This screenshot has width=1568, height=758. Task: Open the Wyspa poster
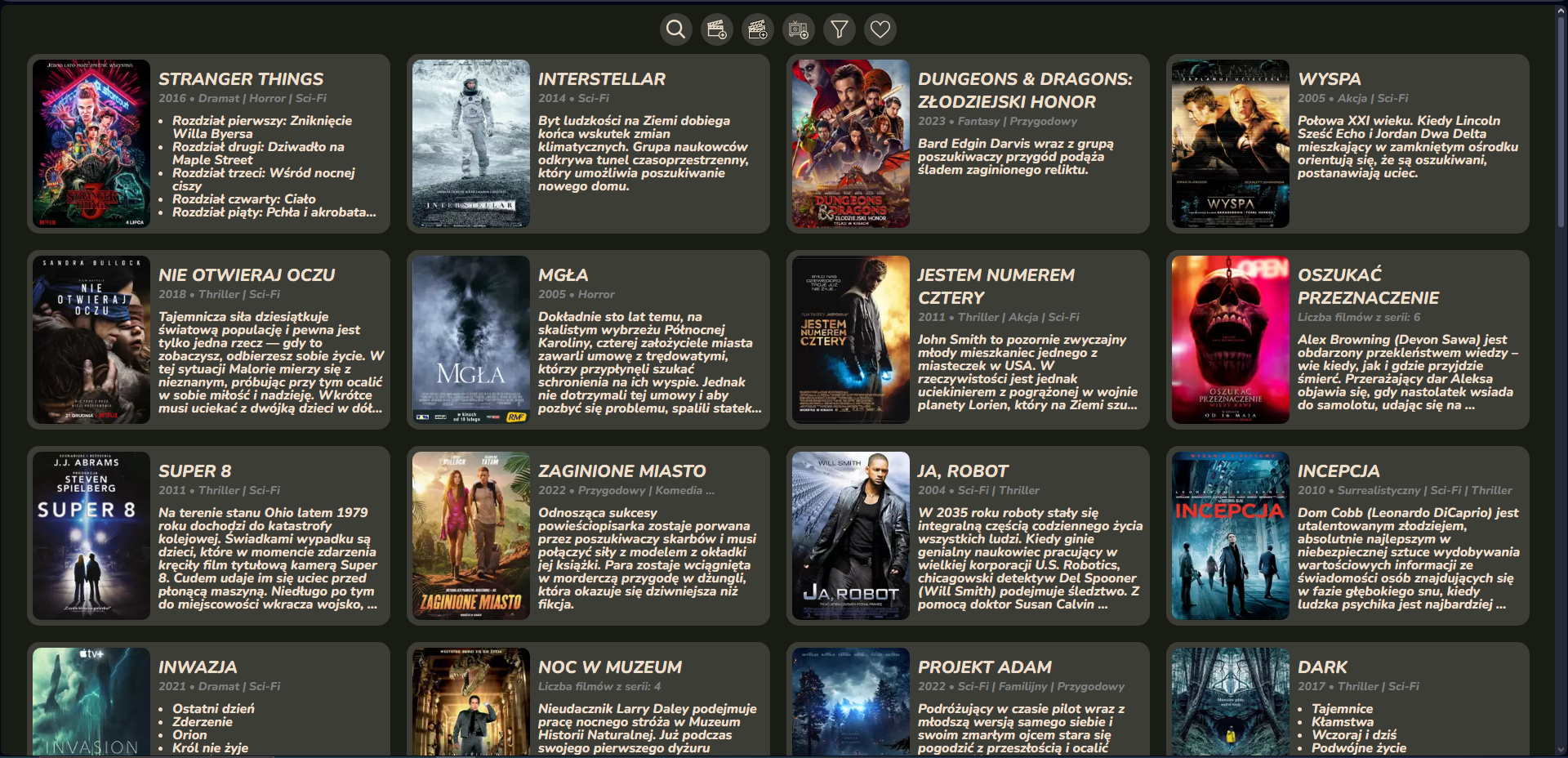click(1231, 144)
